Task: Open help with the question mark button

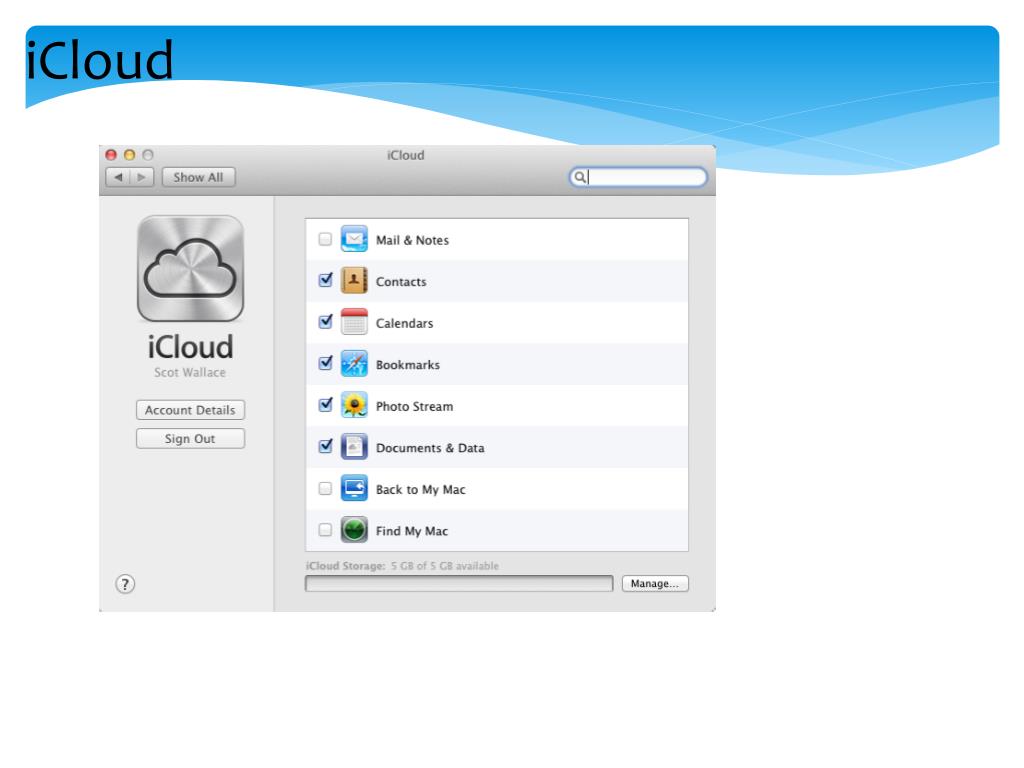Action: [125, 584]
